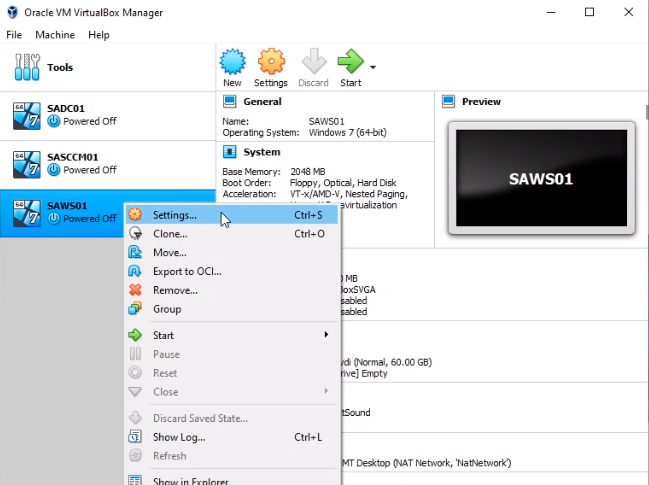This screenshot has height=485, width=649.
Task: Click the General section header
Action: click(262, 102)
